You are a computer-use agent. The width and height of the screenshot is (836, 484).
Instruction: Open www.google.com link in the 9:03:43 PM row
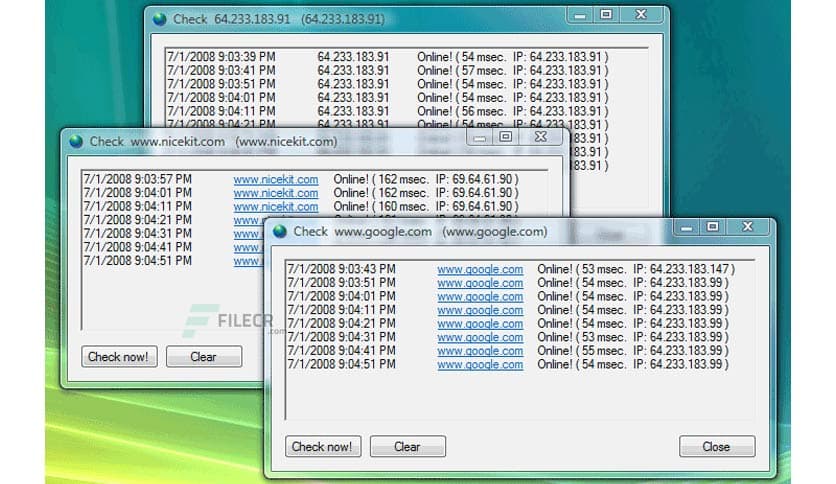click(480, 269)
